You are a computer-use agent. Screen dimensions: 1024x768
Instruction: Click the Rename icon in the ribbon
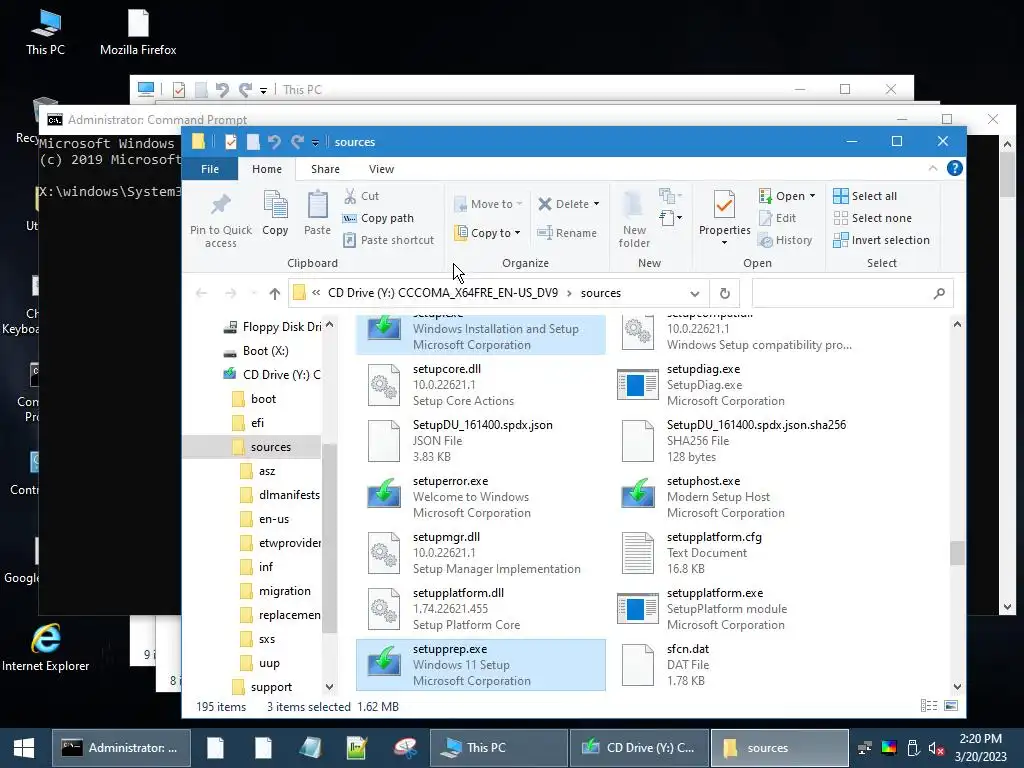(x=545, y=232)
